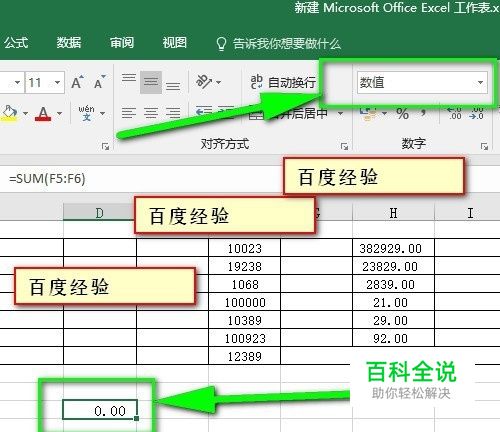This screenshot has height=432, width=500.
Task: Click the wén phonetic guide icon
Action: [x=86, y=113]
